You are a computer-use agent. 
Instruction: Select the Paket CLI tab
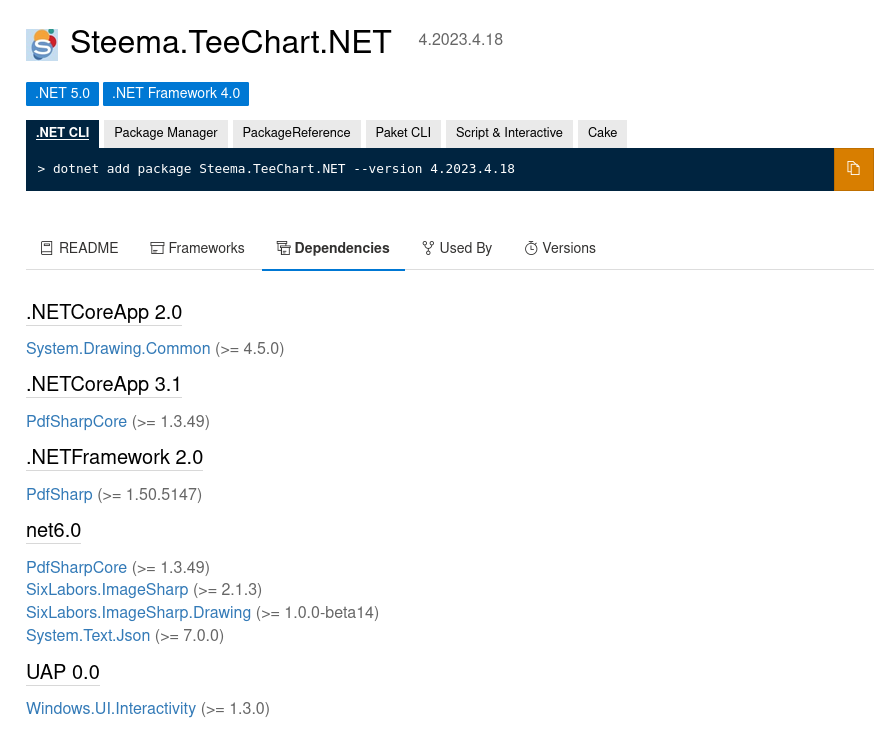403,133
